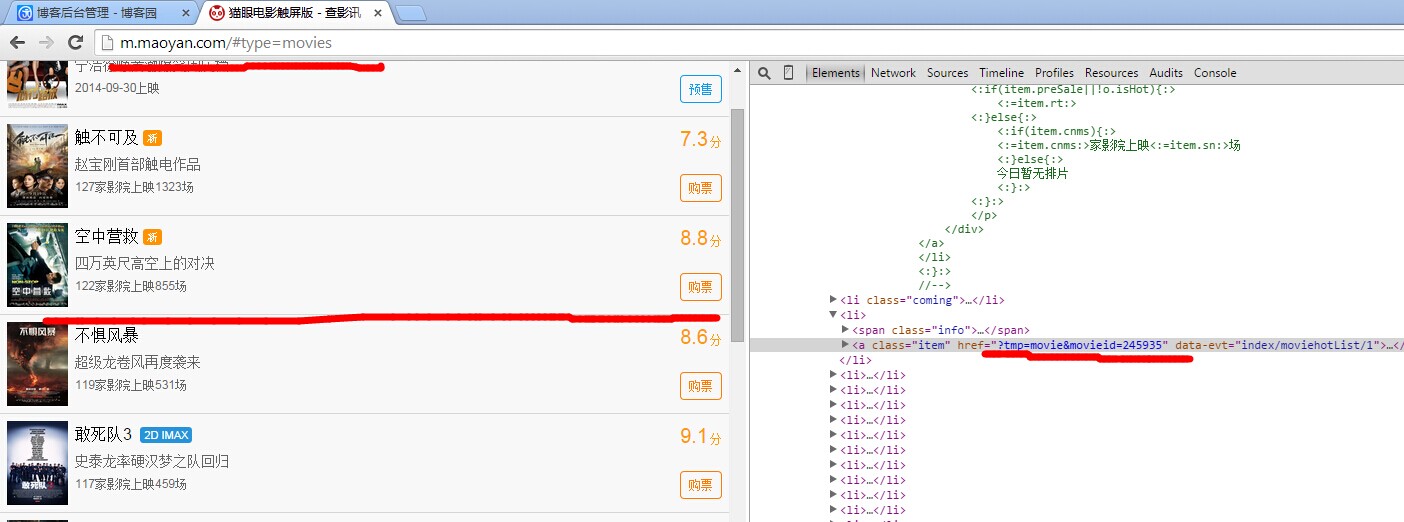This screenshot has width=1404, height=522.
Task: Click the 9.1分 rating score
Action: pyautogui.click(x=700, y=436)
